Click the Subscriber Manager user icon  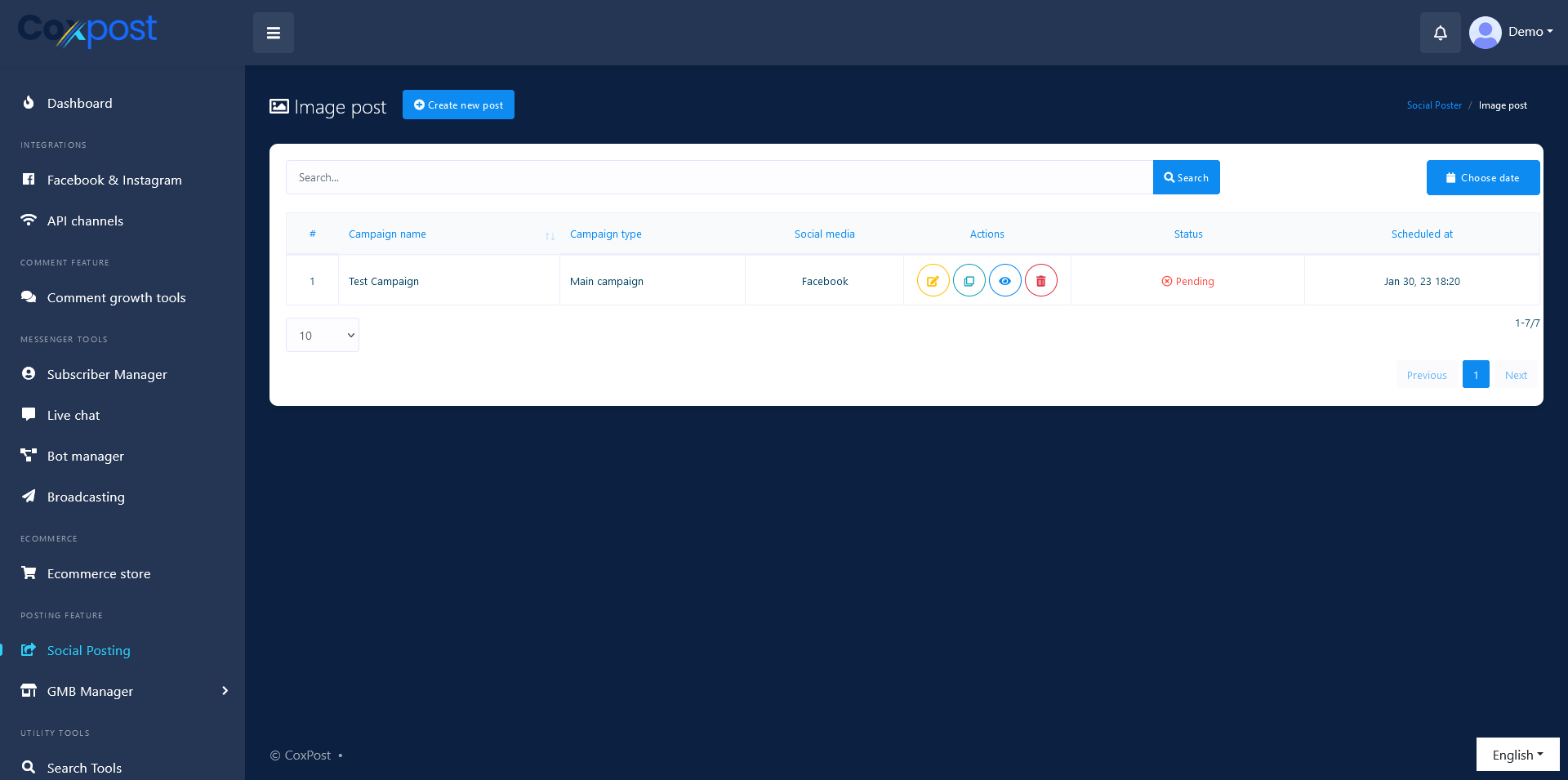[29, 373]
